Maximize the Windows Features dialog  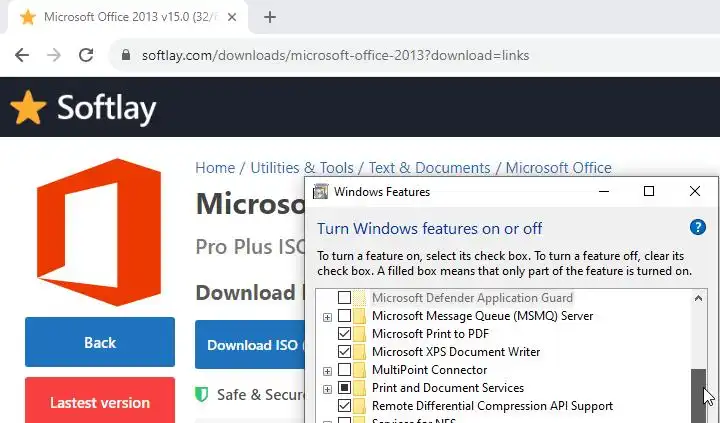(649, 191)
